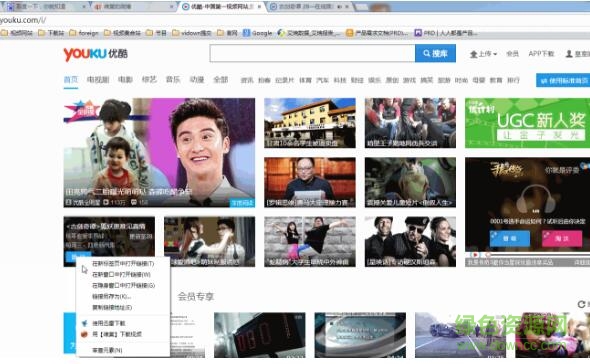Image resolution: width=590 pixels, height=364 pixels.
Task: Open the 资讯 channel link
Action: pyautogui.click(x=247, y=80)
